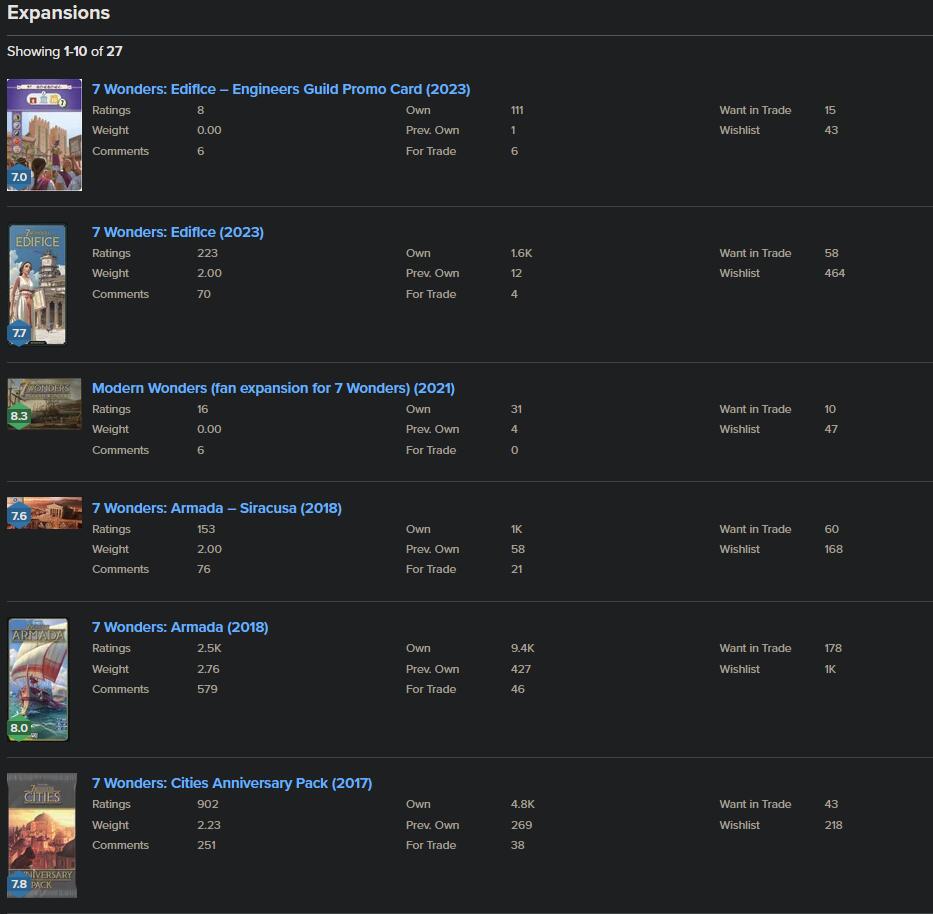The height and width of the screenshot is (914, 933).
Task: Click Wishlist value 168 for Armada Siracusa
Action: (834, 549)
